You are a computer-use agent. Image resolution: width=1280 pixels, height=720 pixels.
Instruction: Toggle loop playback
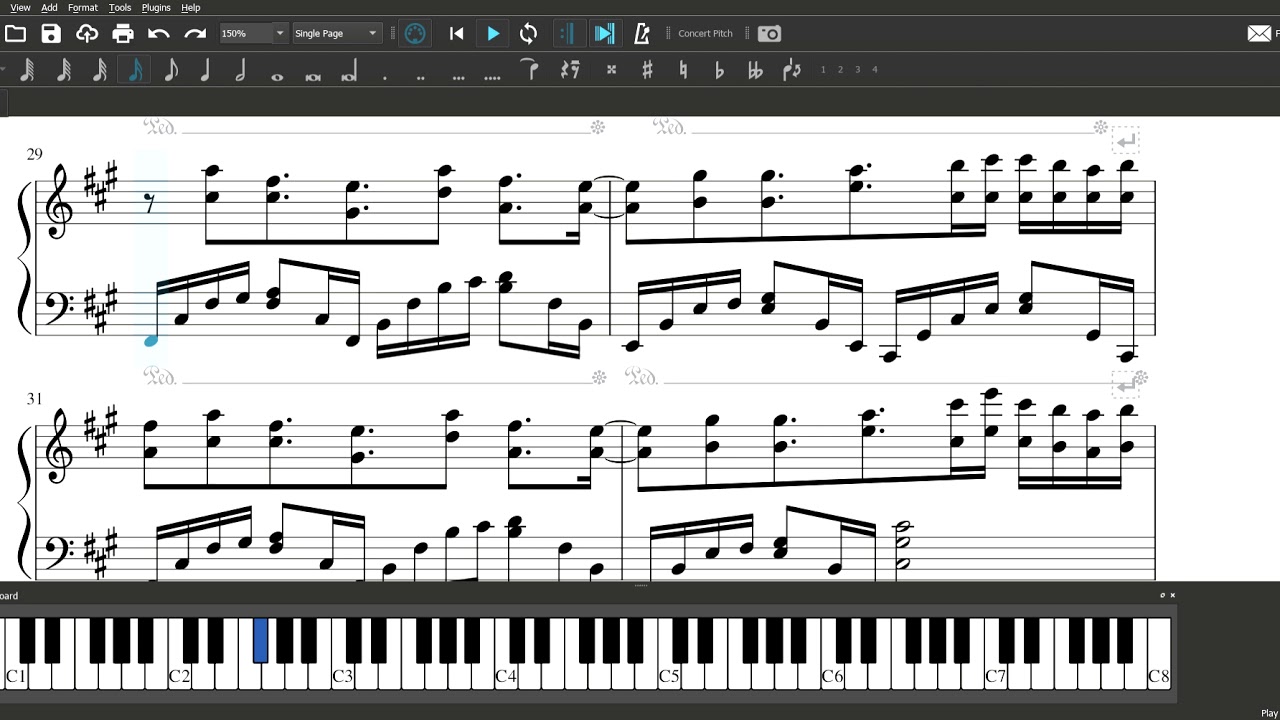(x=529, y=33)
